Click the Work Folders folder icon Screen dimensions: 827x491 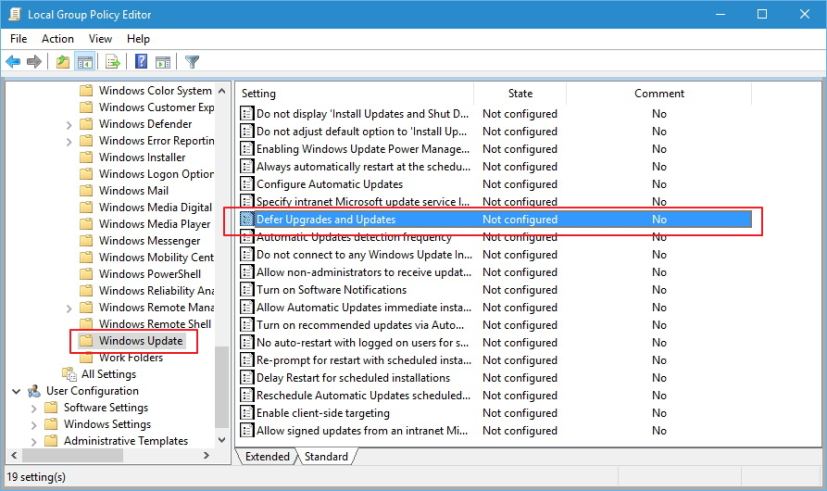point(86,358)
